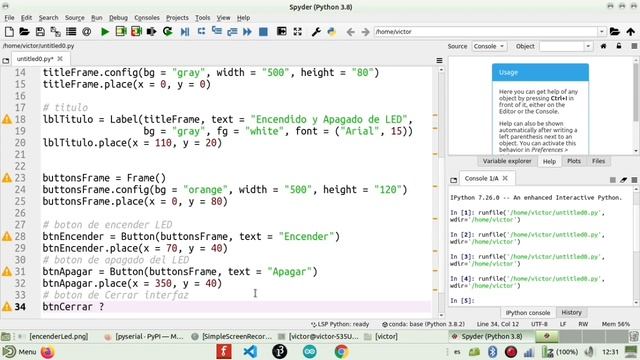This screenshot has width=640, height=360.
Task: Browse editor tabs icon
Action: coord(5,60)
